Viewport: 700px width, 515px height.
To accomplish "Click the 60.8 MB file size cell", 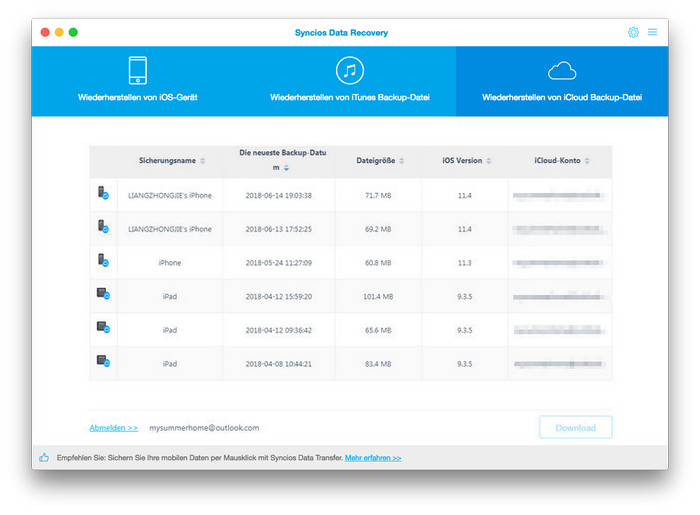I will point(378,263).
